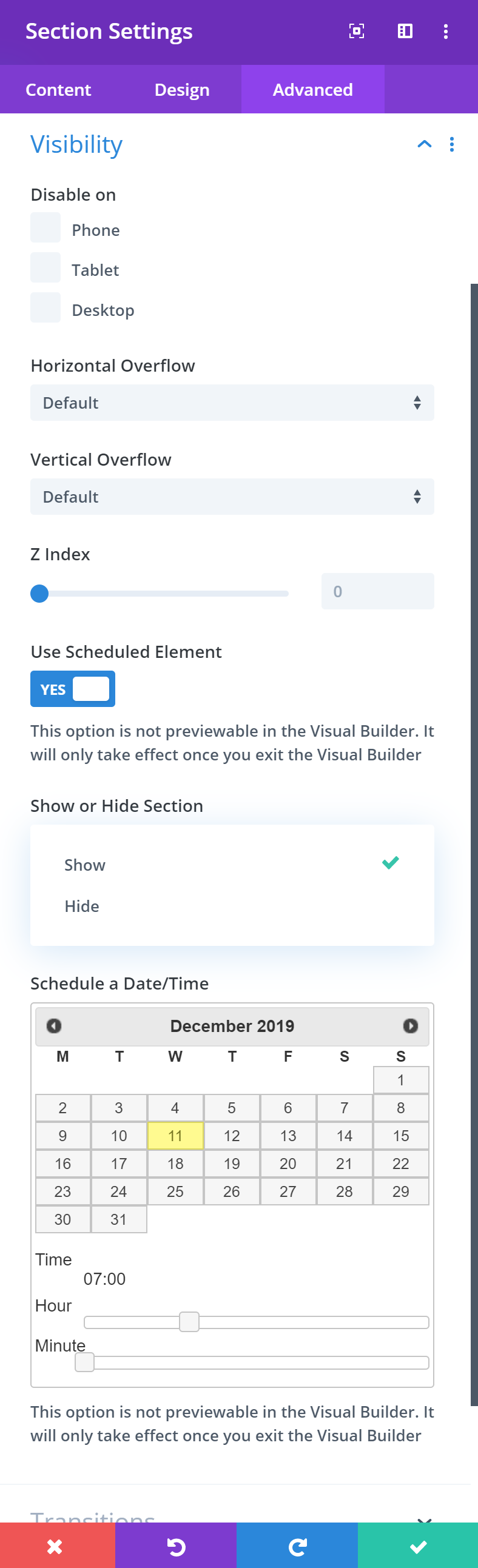Open Visibility group options menu
The image size is (478, 1568).
451,144
